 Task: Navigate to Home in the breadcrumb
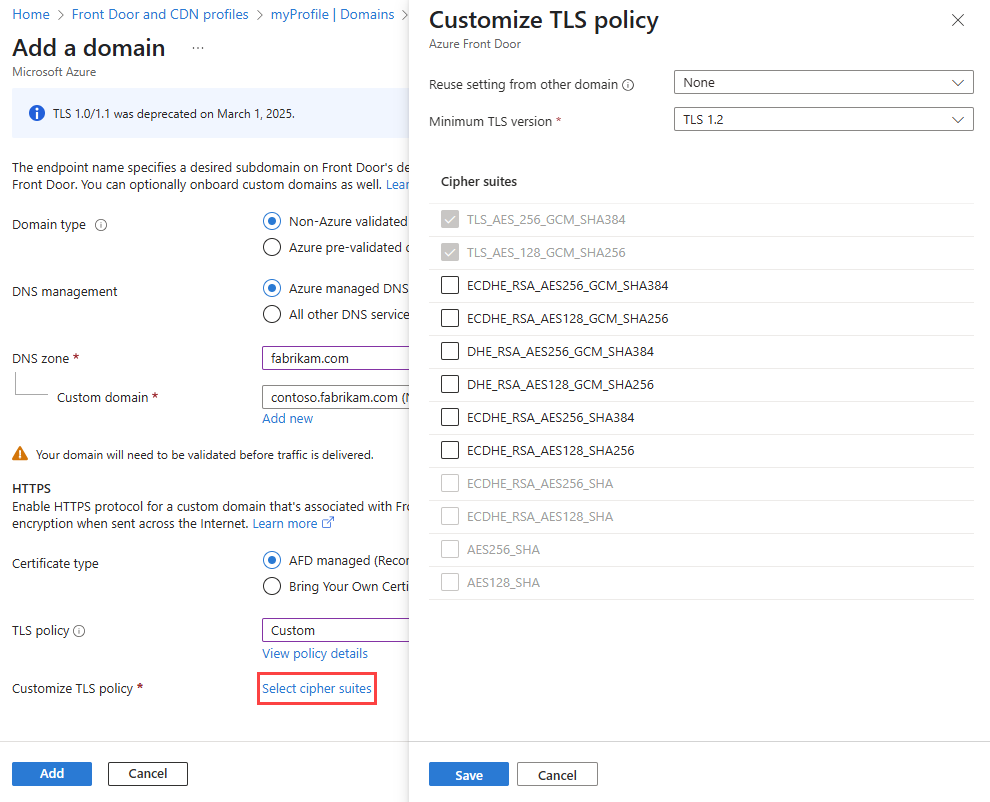tap(31, 15)
